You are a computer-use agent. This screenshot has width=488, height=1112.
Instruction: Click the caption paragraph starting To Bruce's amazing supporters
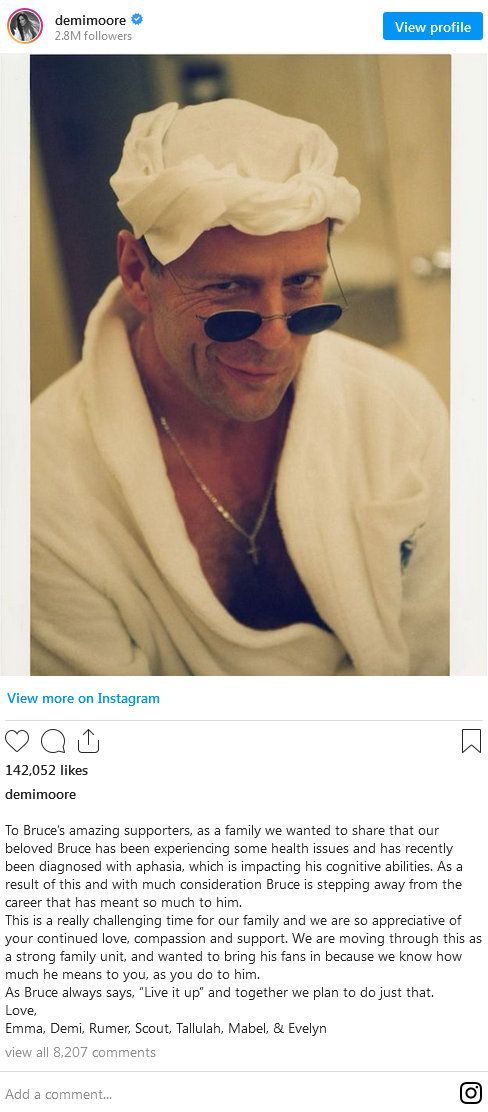(234, 867)
